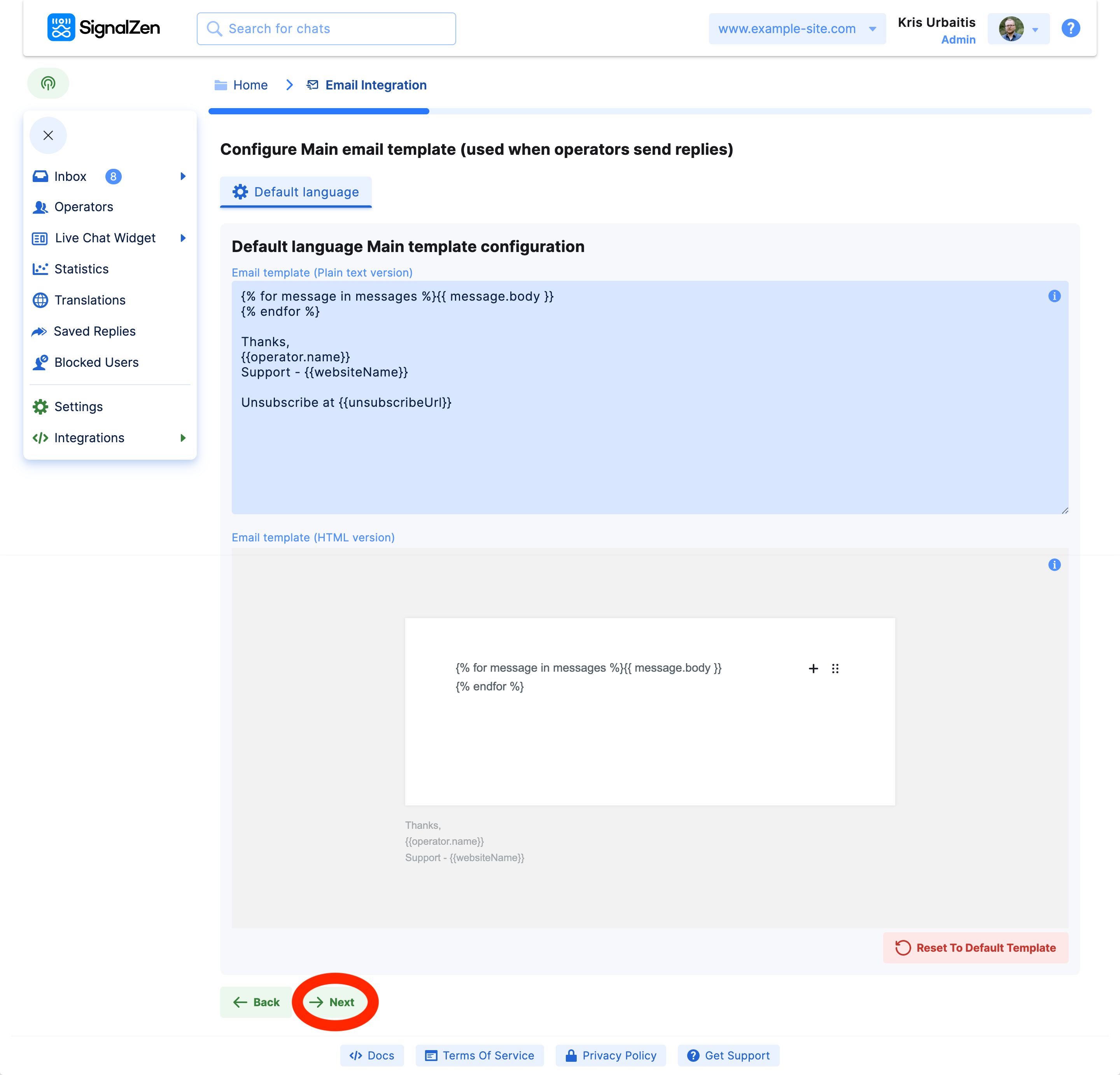Open the Statistics sidebar item
The image size is (1120, 1075).
pyautogui.click(x=81, y=269)
